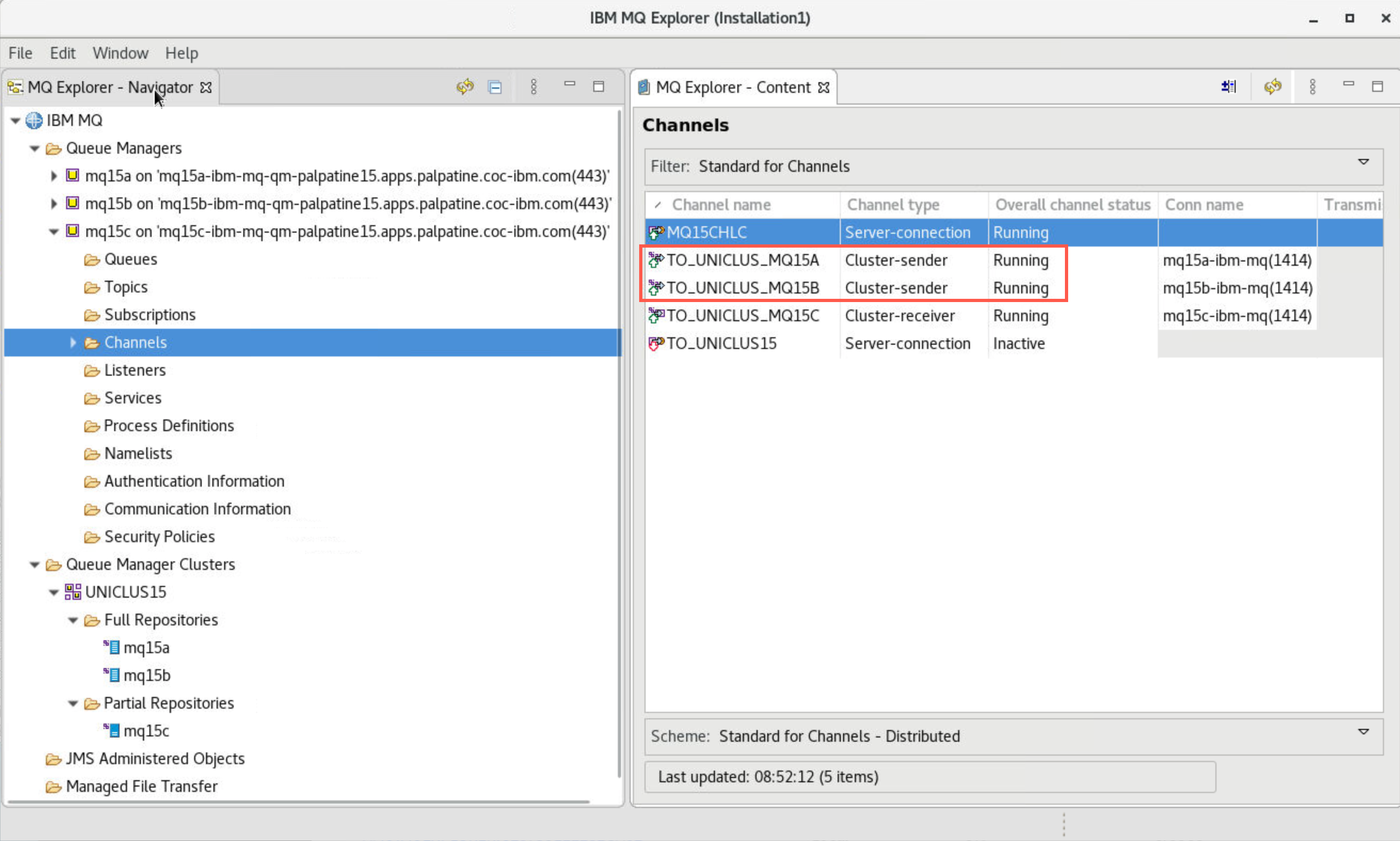Expand the Channels tree node

pyautogui.click(x=73, y=342)
